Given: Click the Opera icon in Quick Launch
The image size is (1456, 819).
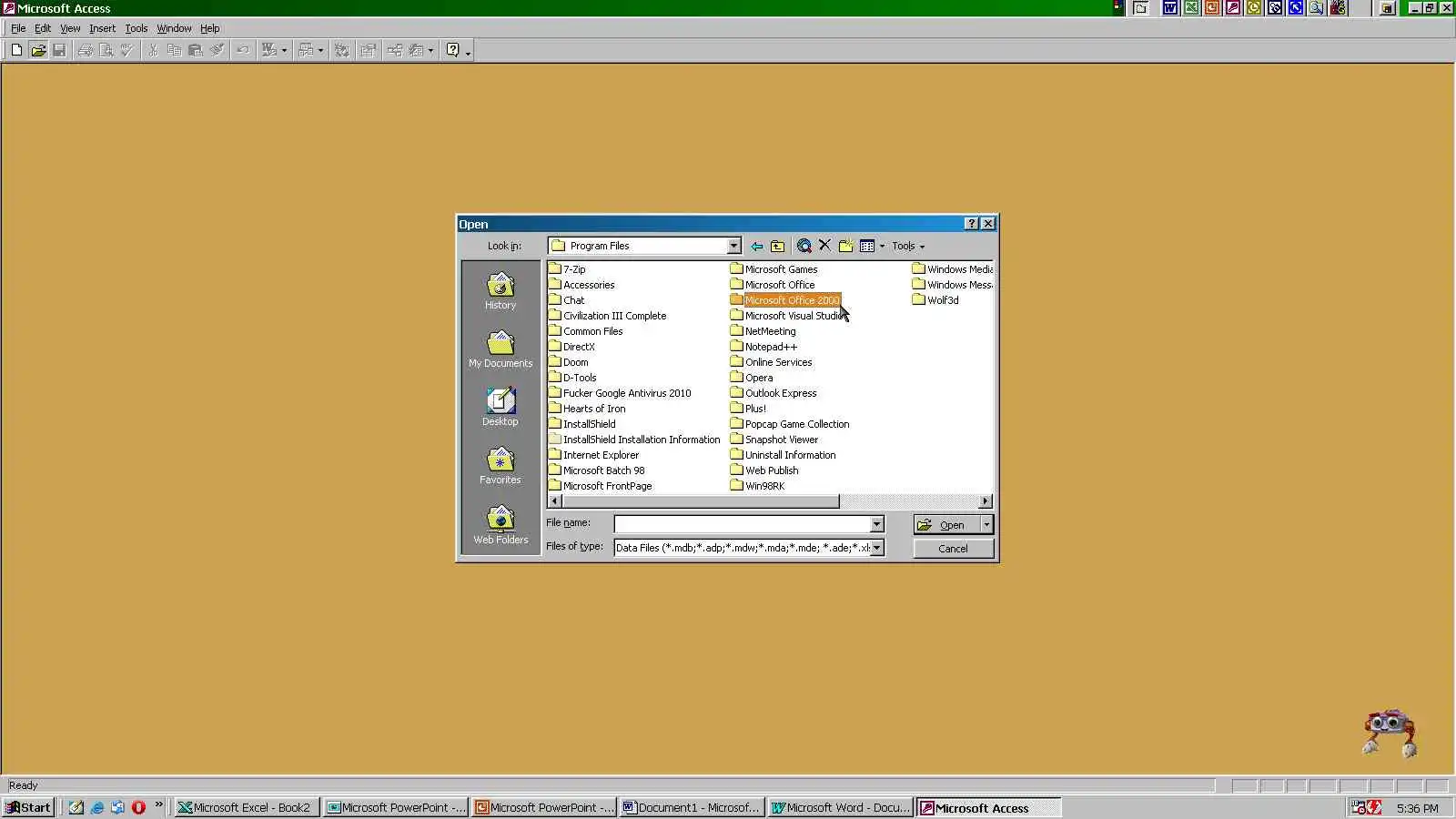Looking at the screenshot, I should [138, 807].
